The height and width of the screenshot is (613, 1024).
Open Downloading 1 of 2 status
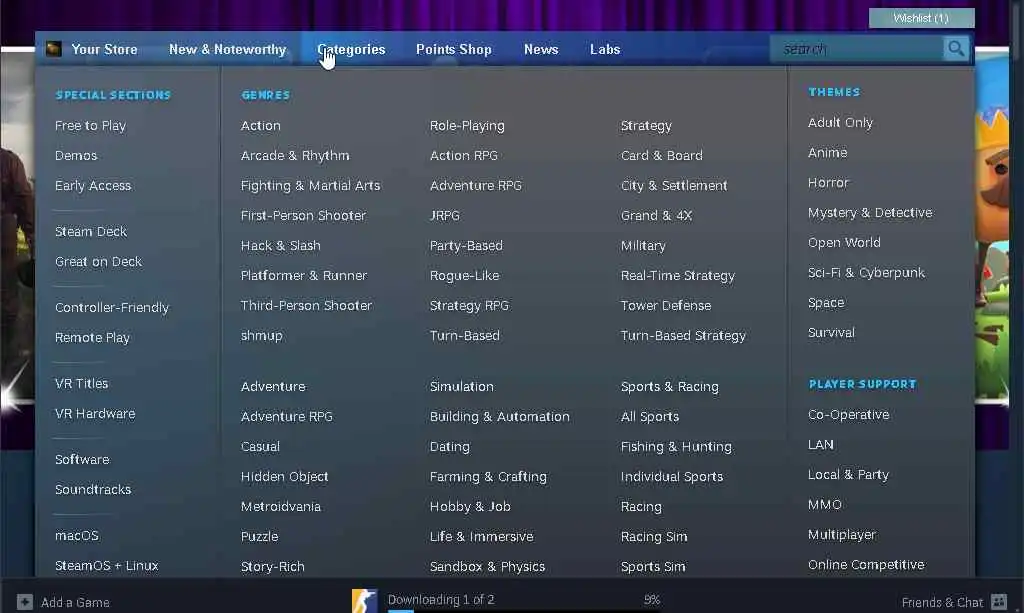(441, 599)
